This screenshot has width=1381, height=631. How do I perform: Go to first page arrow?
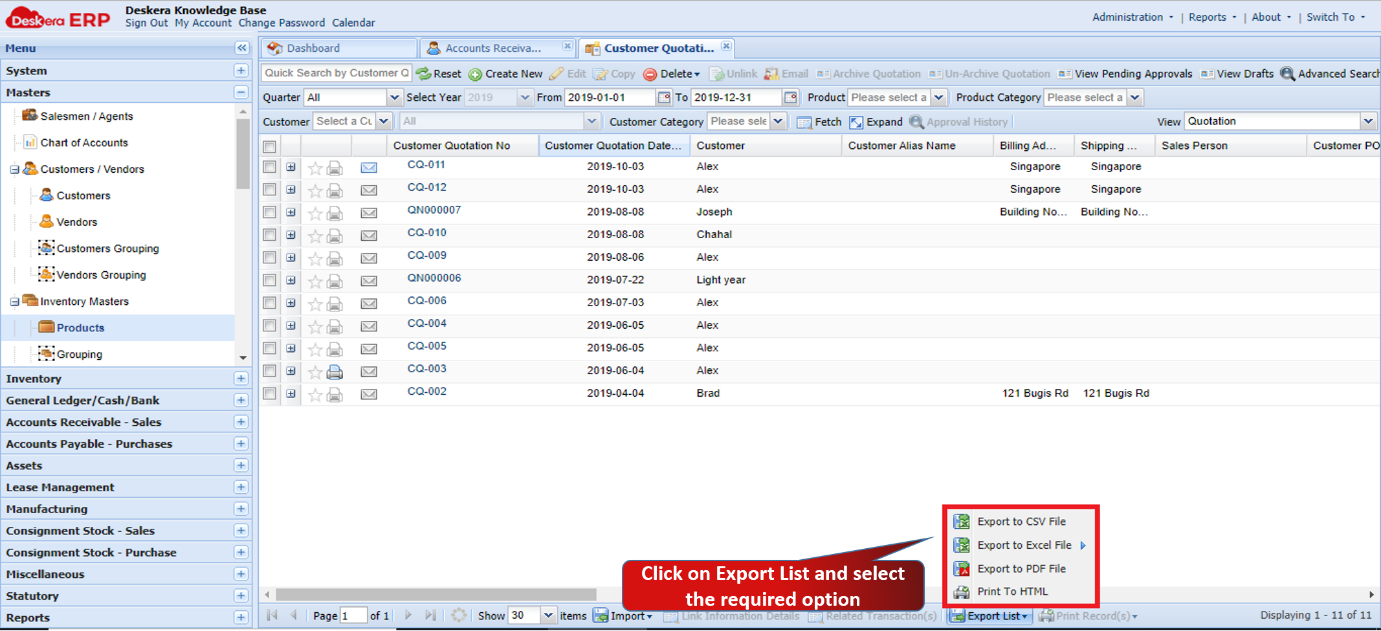click(x=272, y=616)
